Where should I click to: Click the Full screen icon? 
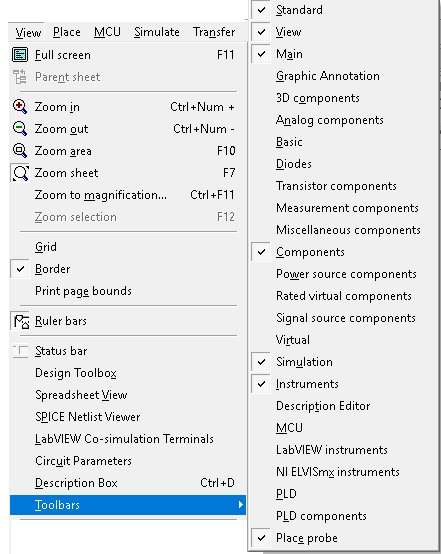20,55
